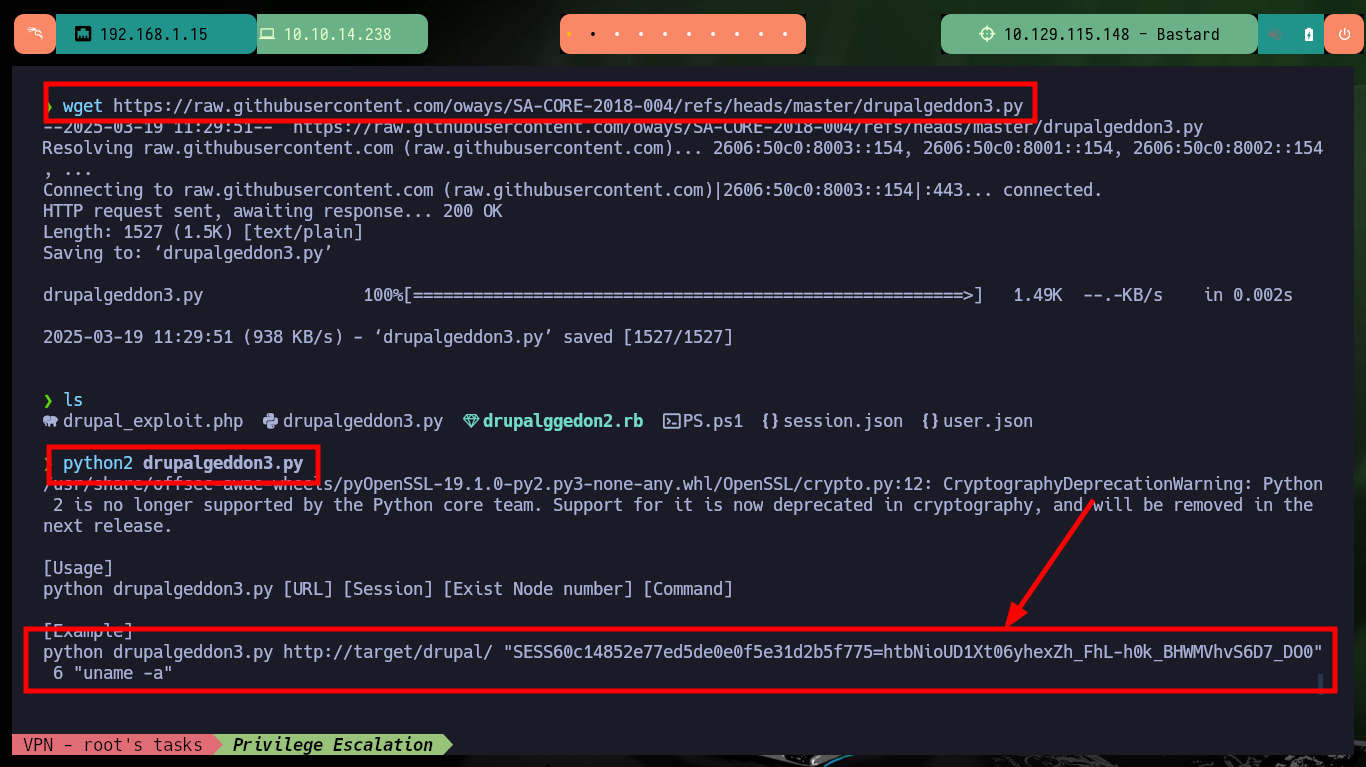The width and height of the screenshot is (1366, 767).
Task: Click the [Usage] heading
Action: click(x=78, y=568)
